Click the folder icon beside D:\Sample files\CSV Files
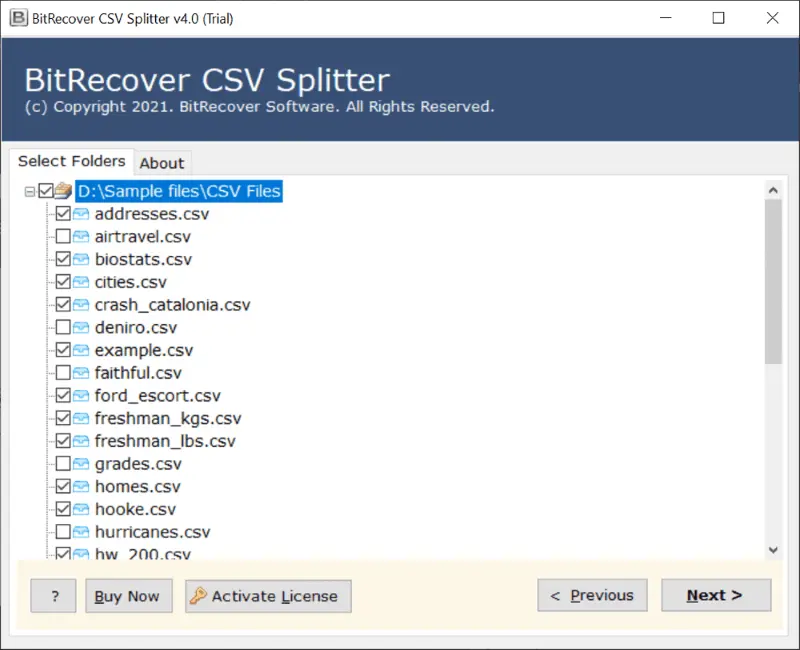The image size is (800, 650). pyautogui.click(x=64, y=191)
